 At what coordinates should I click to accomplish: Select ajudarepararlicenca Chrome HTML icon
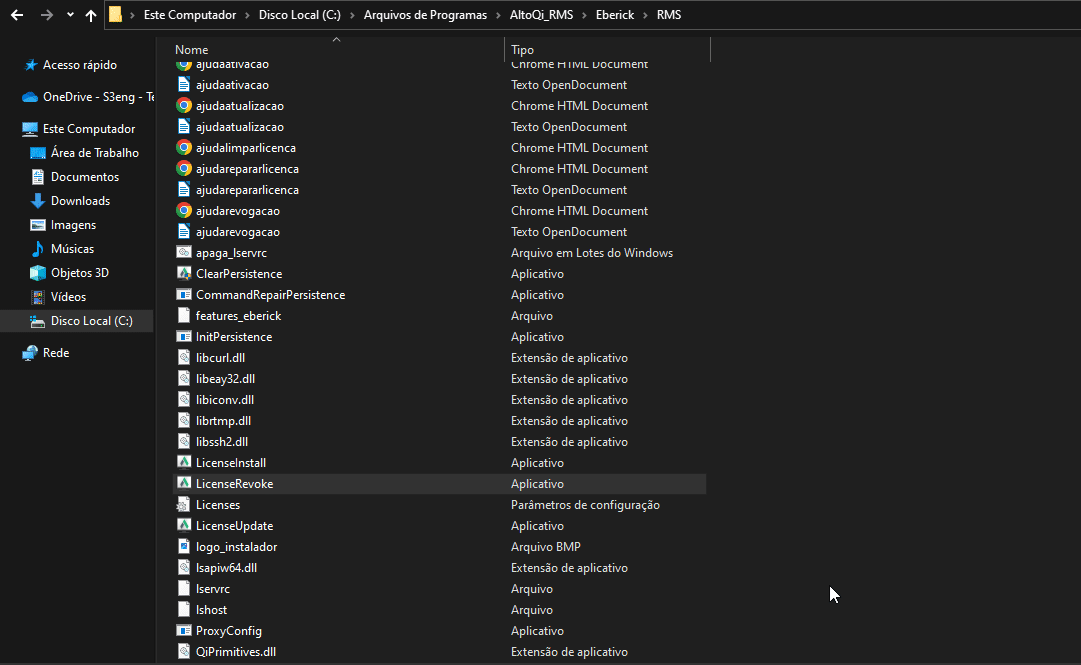coord(183,168)
